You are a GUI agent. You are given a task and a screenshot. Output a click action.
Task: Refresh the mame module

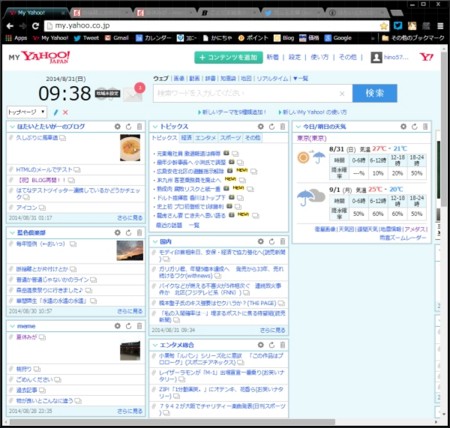(x=129, y=326)
